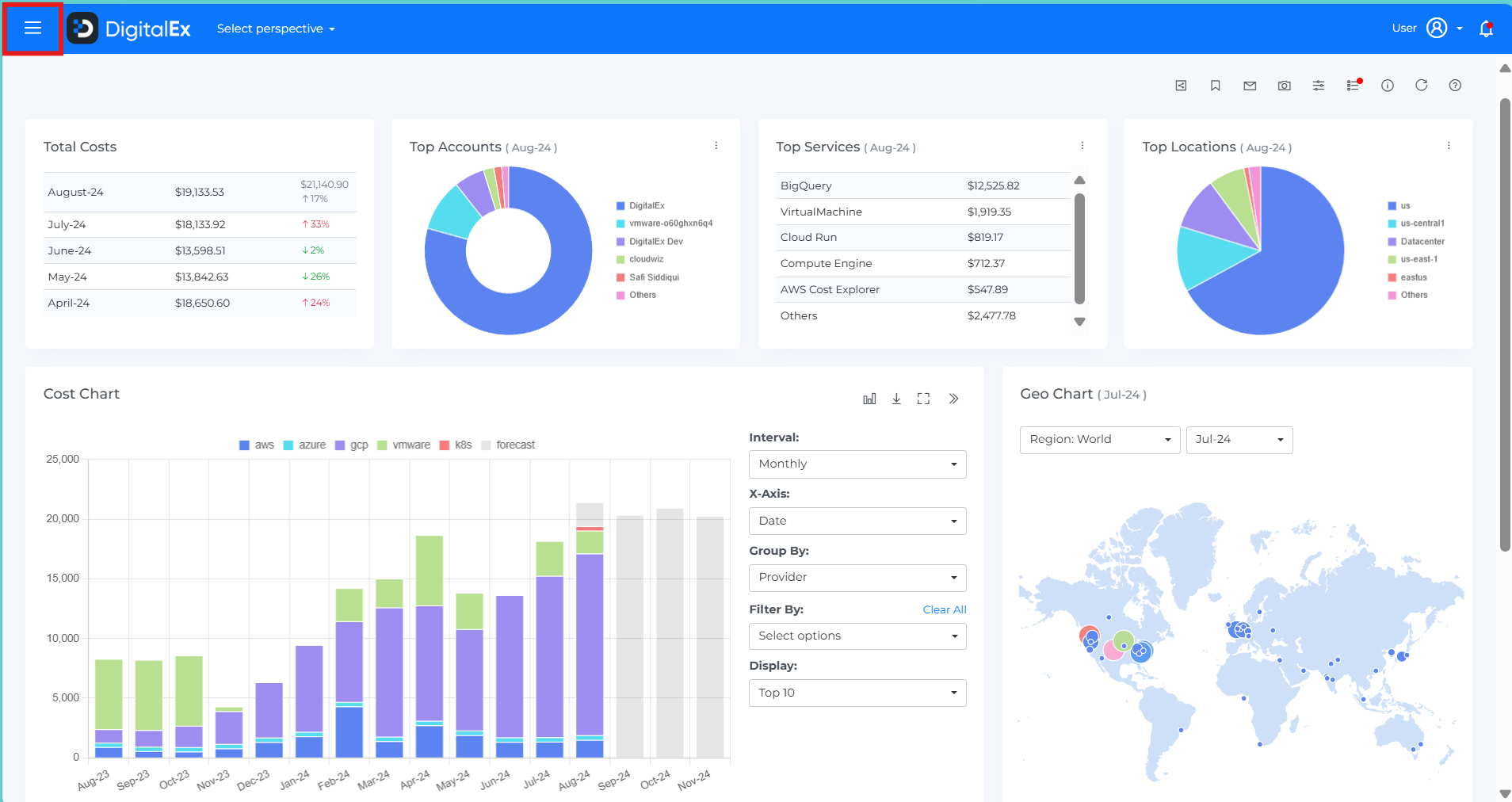Click the Clear All filter link

(x=945, y=609)
